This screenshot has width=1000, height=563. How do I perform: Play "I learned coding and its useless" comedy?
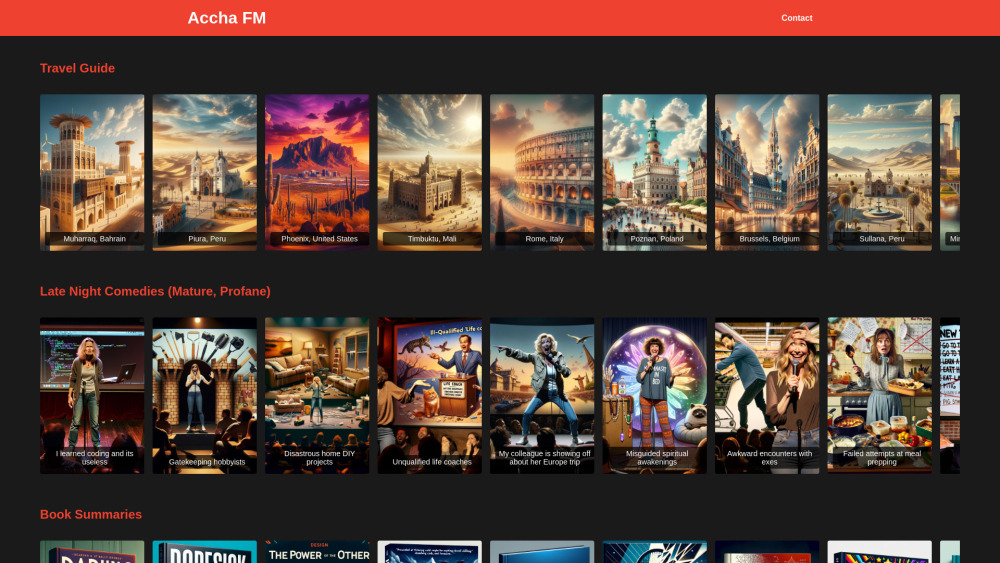[92, 395]
